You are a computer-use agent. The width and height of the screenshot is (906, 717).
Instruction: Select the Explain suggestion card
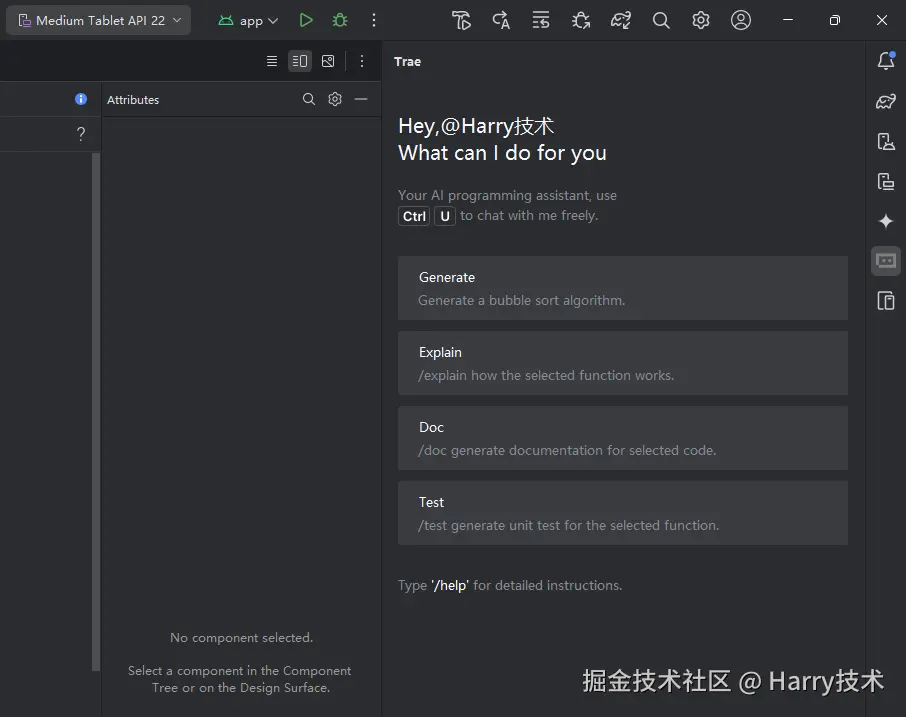click(623, 363)
